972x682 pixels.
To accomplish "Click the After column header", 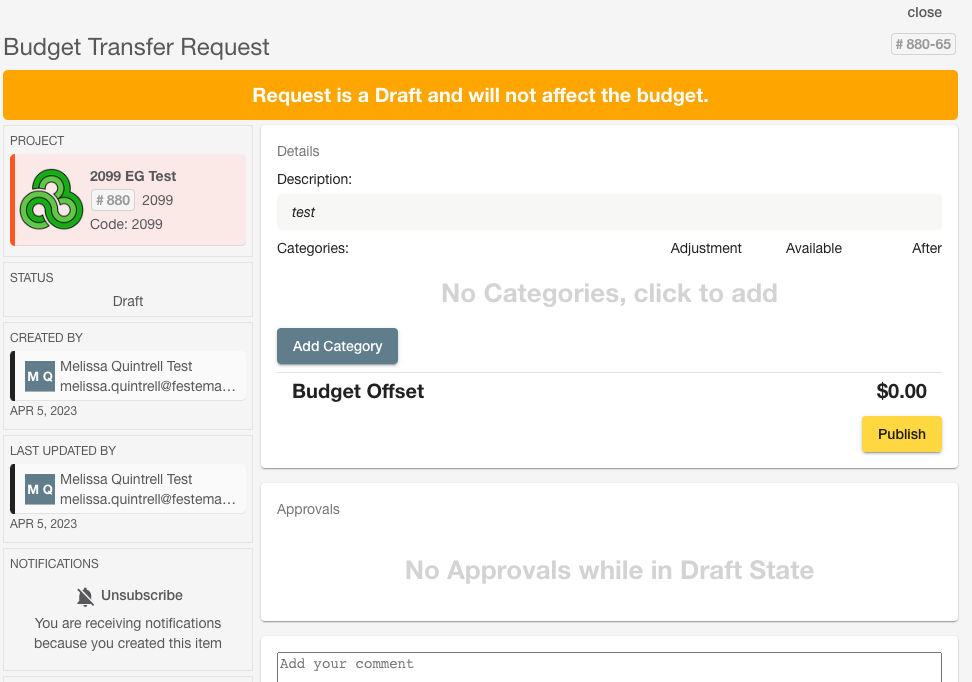I will (x=926, y=249).
